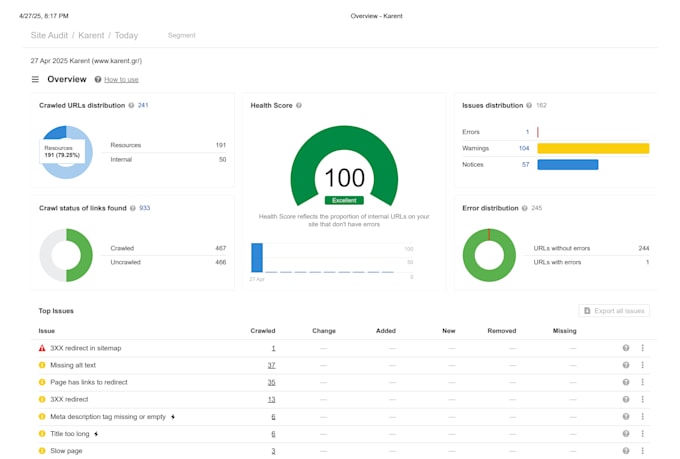Open Notices count 57

[526, 165]
